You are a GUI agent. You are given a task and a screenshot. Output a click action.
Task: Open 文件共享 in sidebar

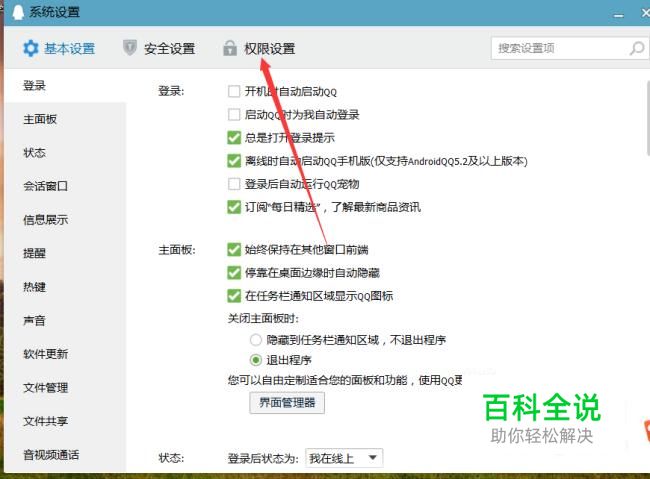pos(46,421)
